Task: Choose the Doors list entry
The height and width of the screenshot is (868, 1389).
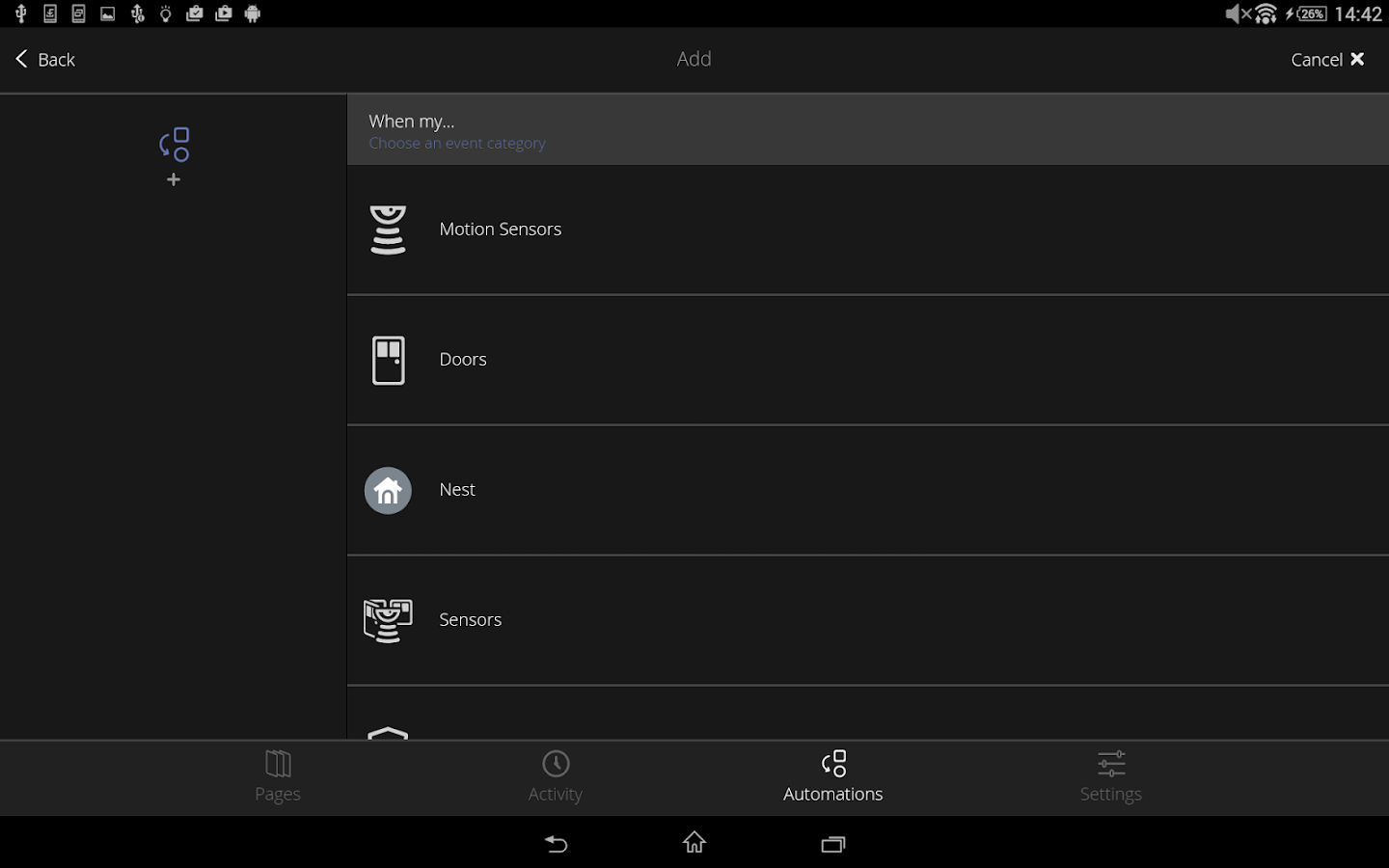Action: (868, 360)
